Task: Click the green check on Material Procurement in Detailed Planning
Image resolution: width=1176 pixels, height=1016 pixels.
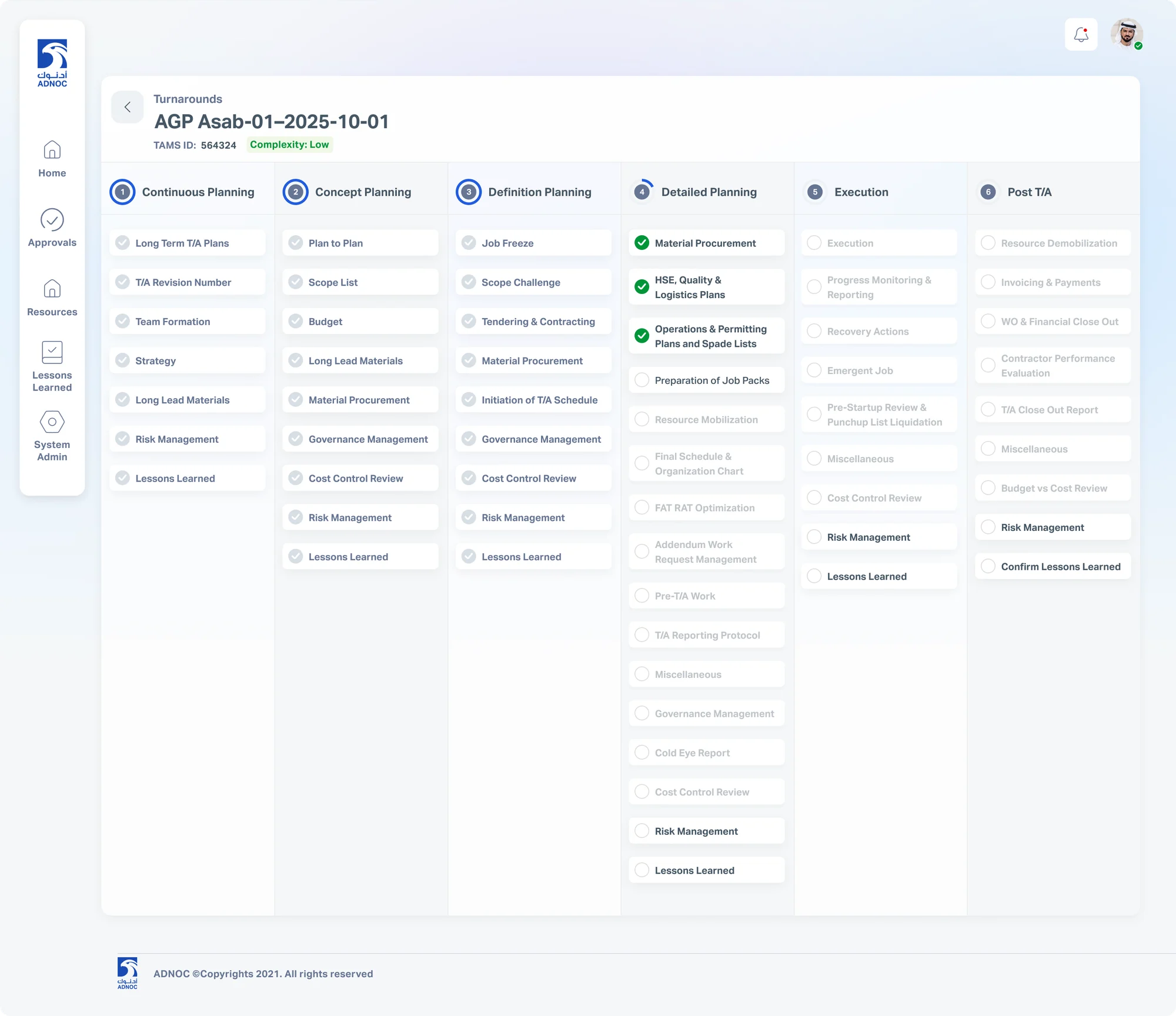Action: point(642,243)
